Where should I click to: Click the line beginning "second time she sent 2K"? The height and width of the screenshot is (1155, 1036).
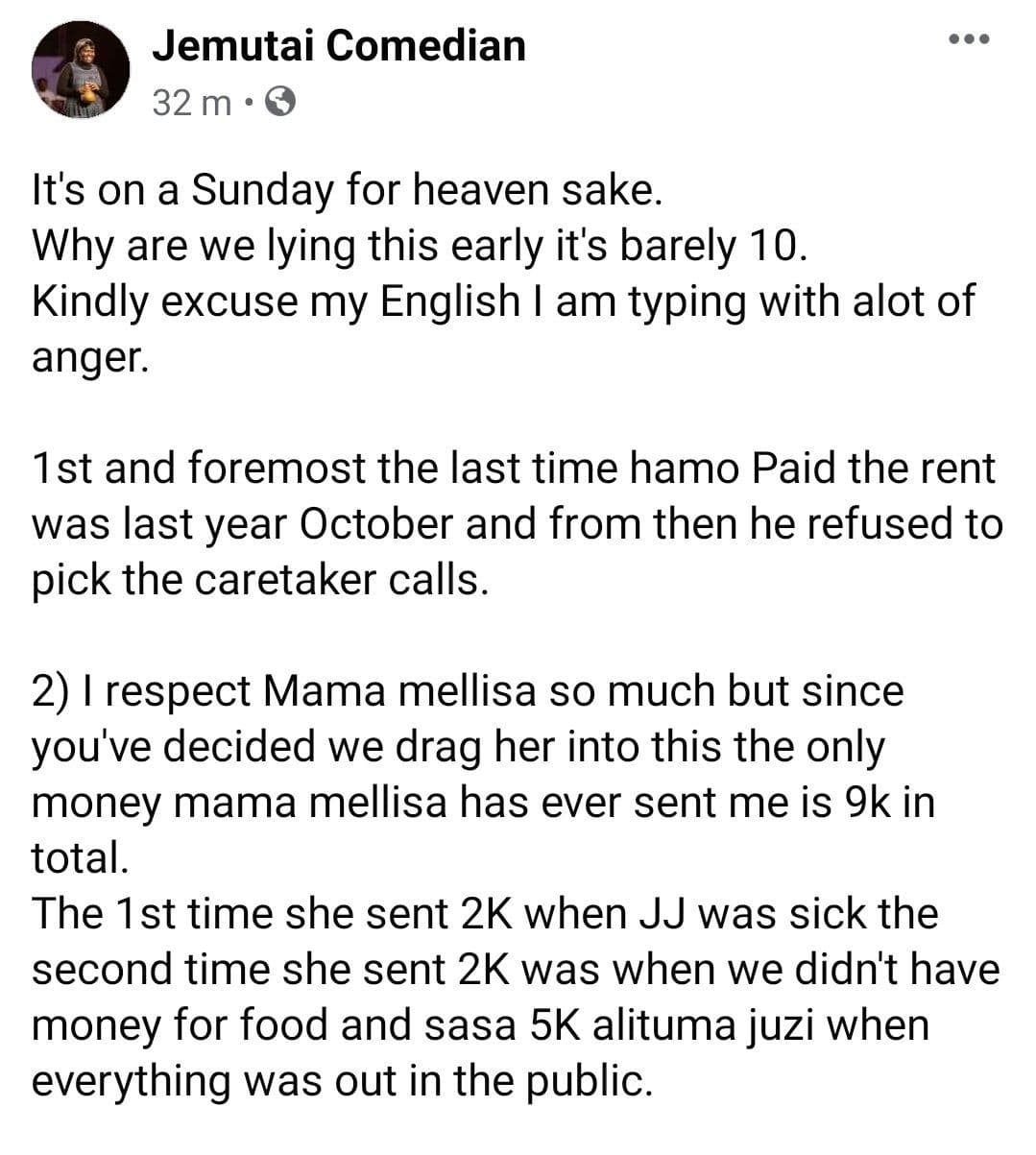(x=516, y=969)
